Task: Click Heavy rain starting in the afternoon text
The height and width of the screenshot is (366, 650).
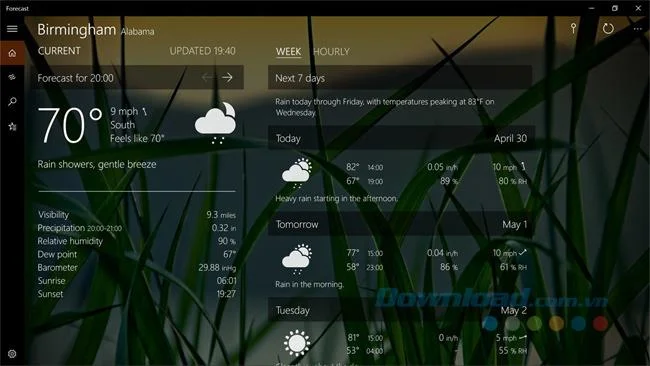Action: [337, 199]
